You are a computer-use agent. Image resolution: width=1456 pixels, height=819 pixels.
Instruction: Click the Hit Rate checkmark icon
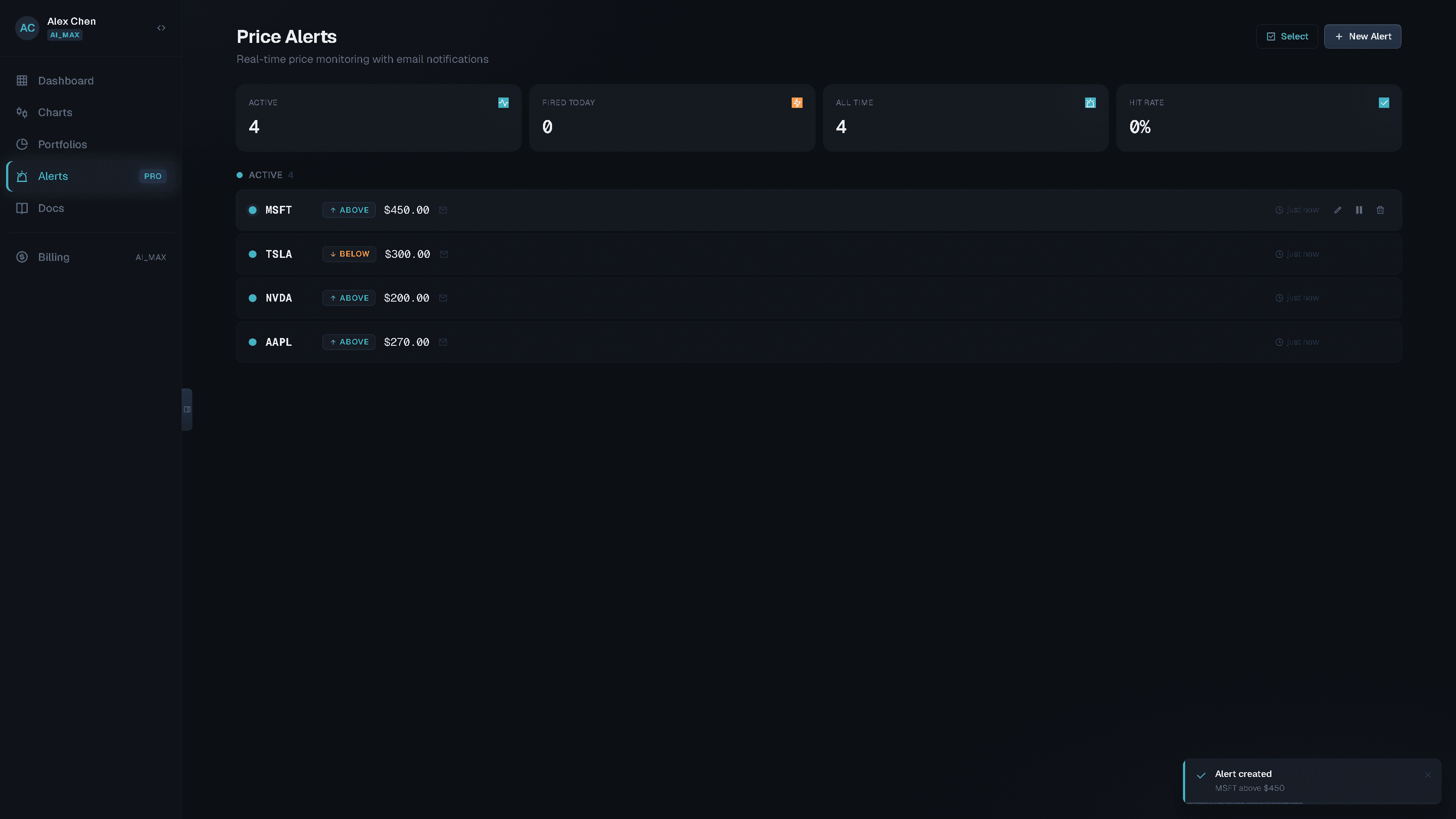1384,102
